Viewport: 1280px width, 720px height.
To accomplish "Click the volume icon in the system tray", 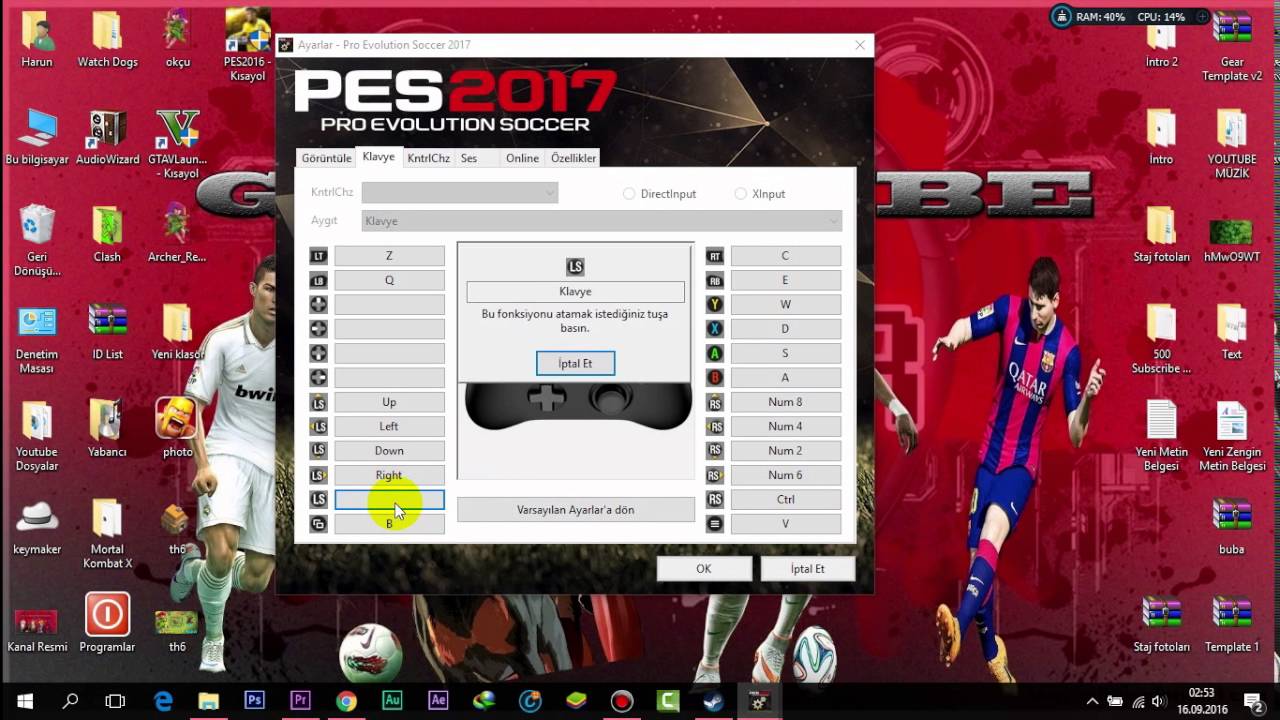I will pos(1159,701).
